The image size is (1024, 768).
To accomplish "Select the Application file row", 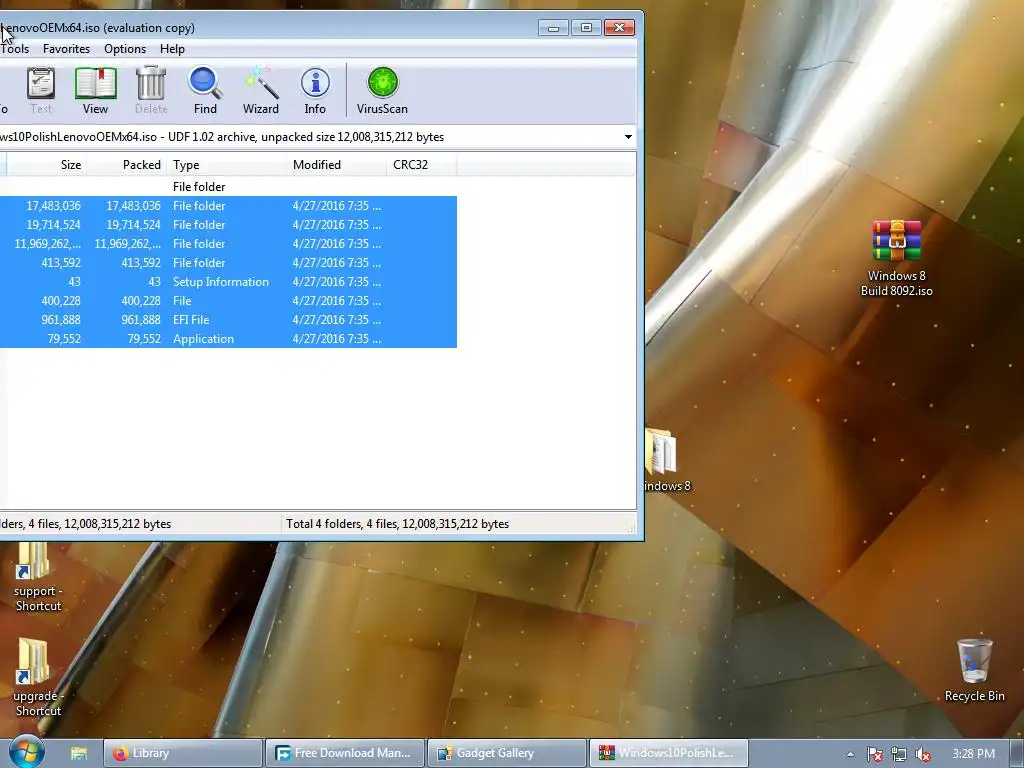I will pos(228,338).
